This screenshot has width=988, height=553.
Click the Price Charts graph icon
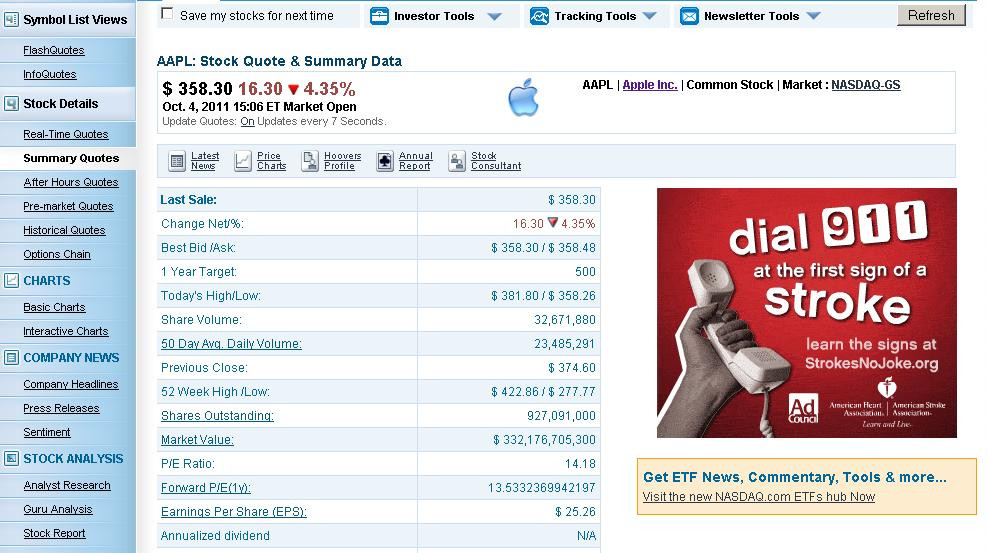(x=243, y=161)
